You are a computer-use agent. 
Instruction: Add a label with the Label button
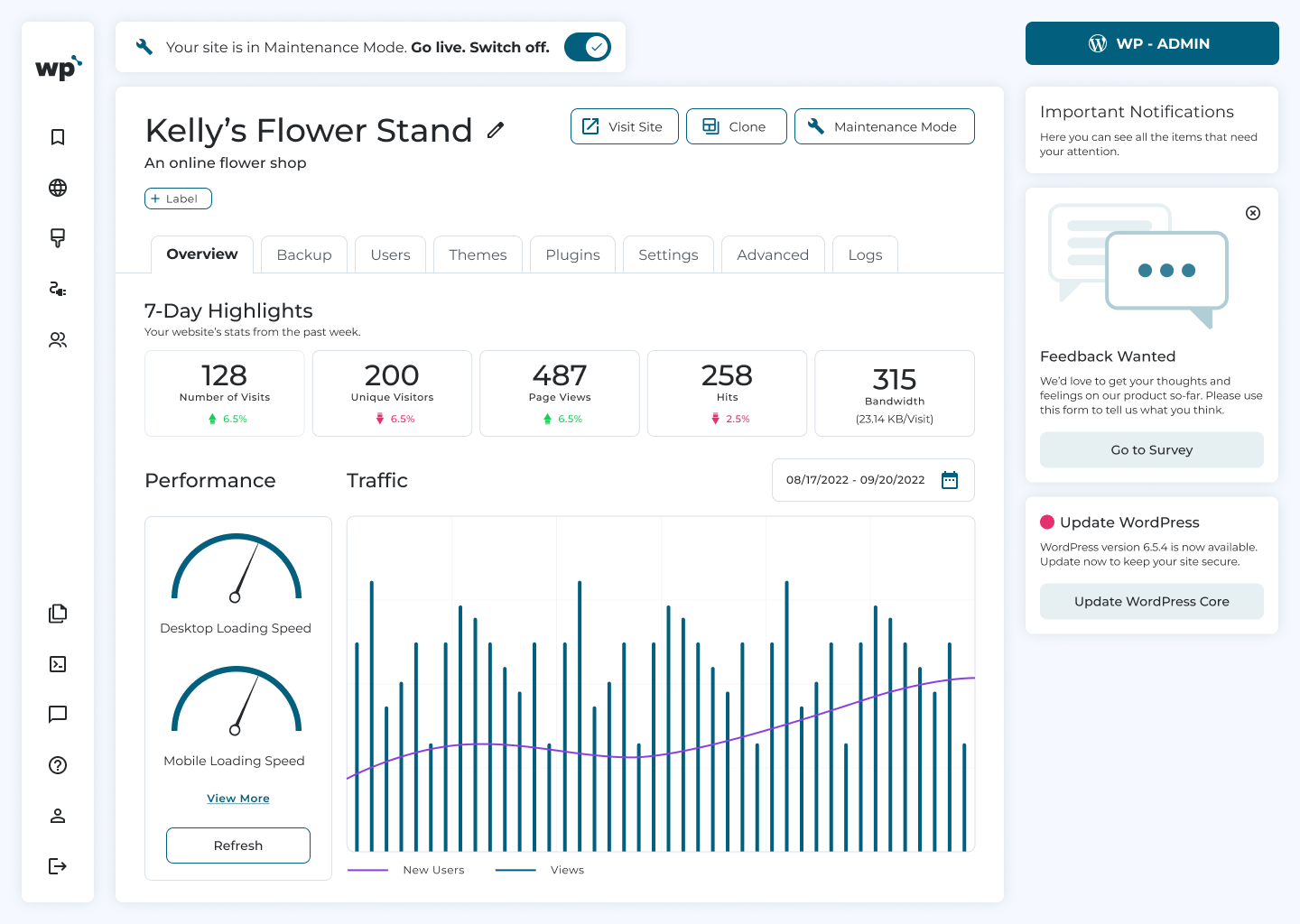(178, 198)
